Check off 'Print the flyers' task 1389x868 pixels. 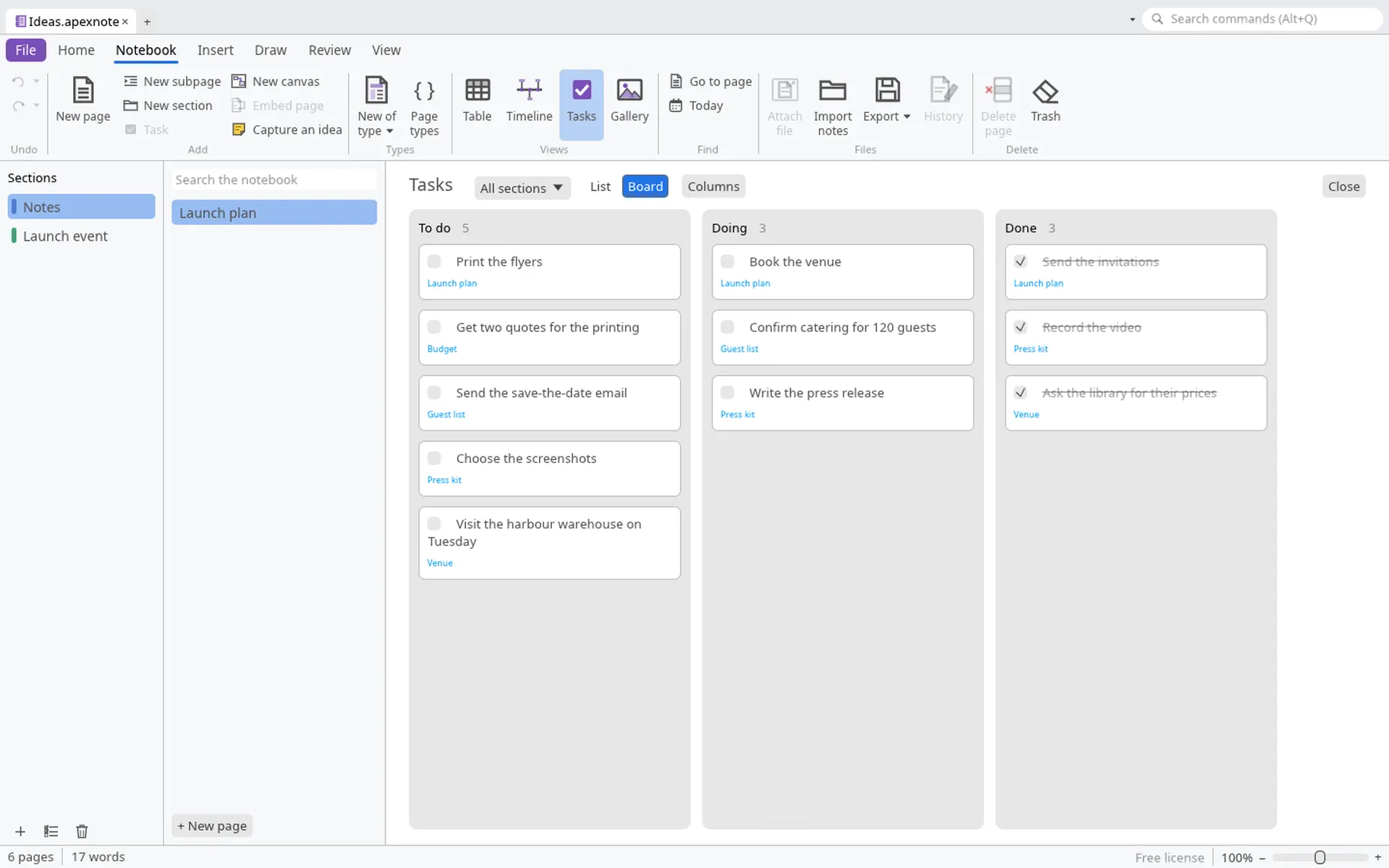pyautogui.click(x=434, y=261)
